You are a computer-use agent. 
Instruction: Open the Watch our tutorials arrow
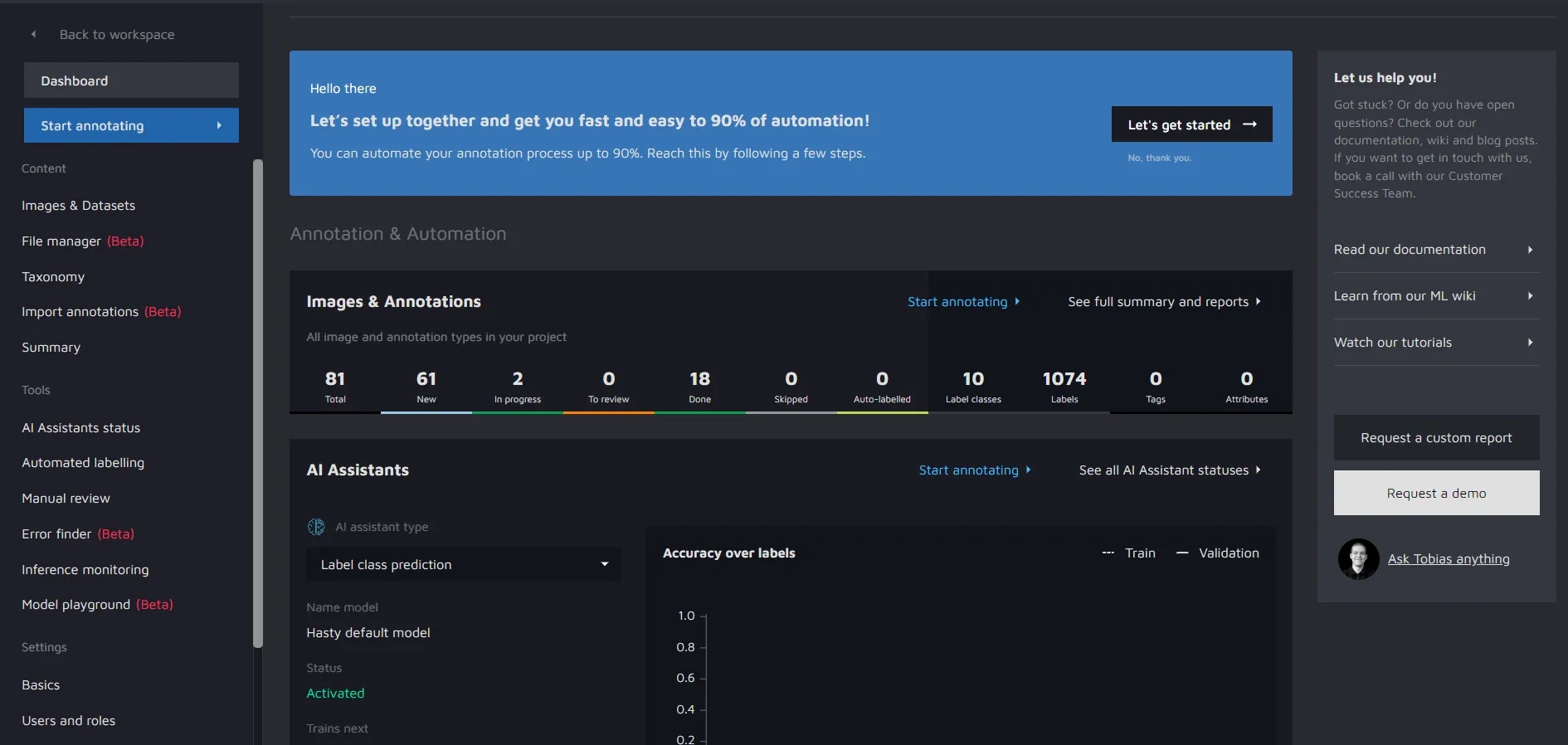(1530, 343)
